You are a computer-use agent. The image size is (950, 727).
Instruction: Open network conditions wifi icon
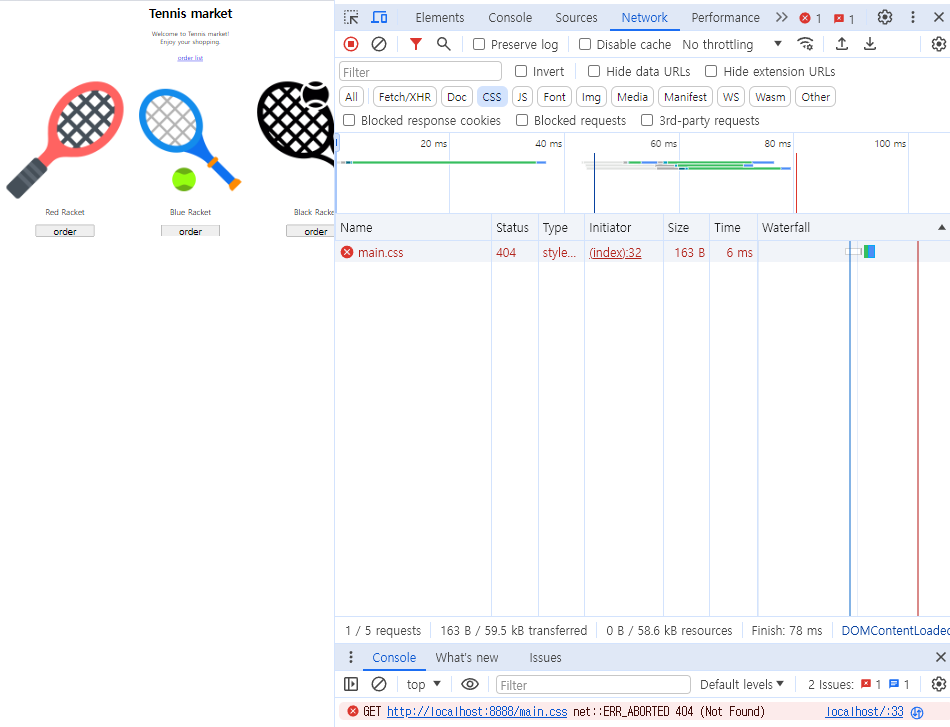805,44
